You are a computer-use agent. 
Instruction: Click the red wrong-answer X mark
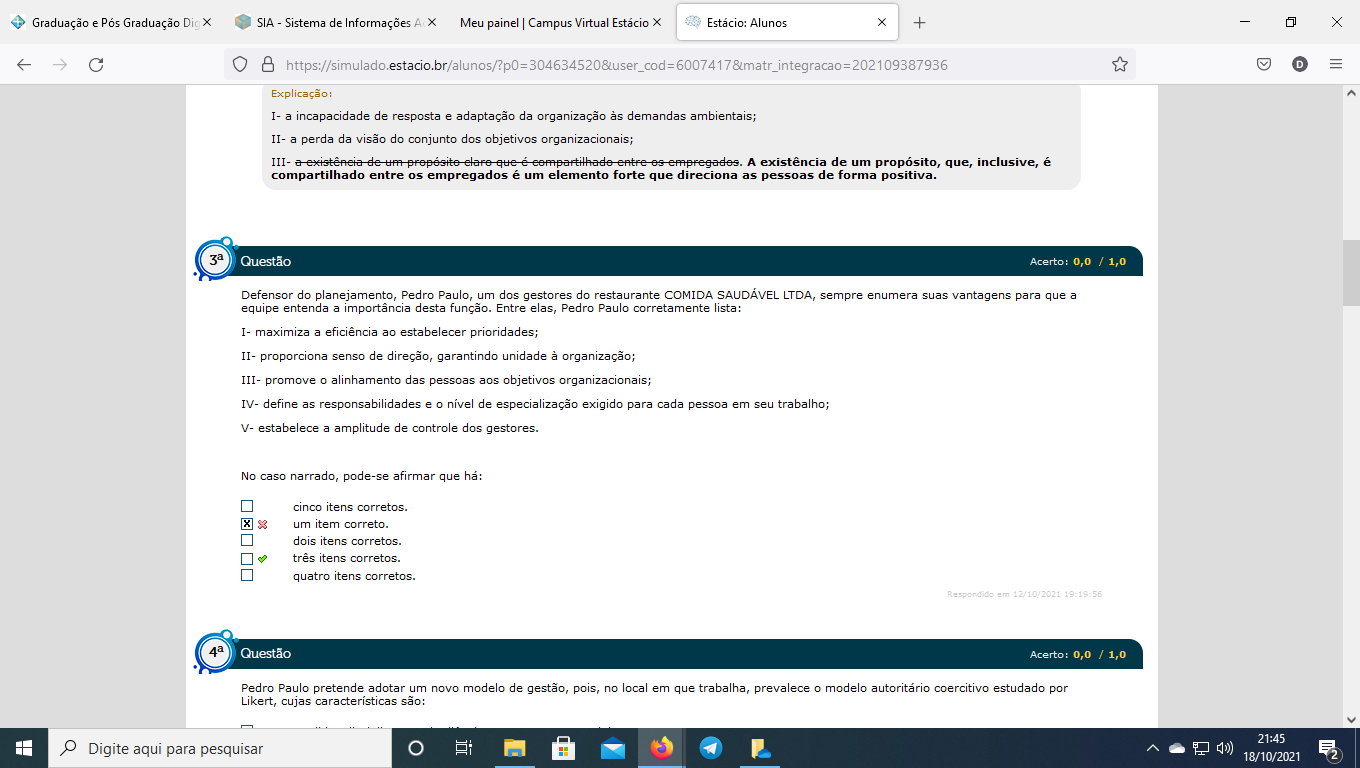click(x=263, y=524)
